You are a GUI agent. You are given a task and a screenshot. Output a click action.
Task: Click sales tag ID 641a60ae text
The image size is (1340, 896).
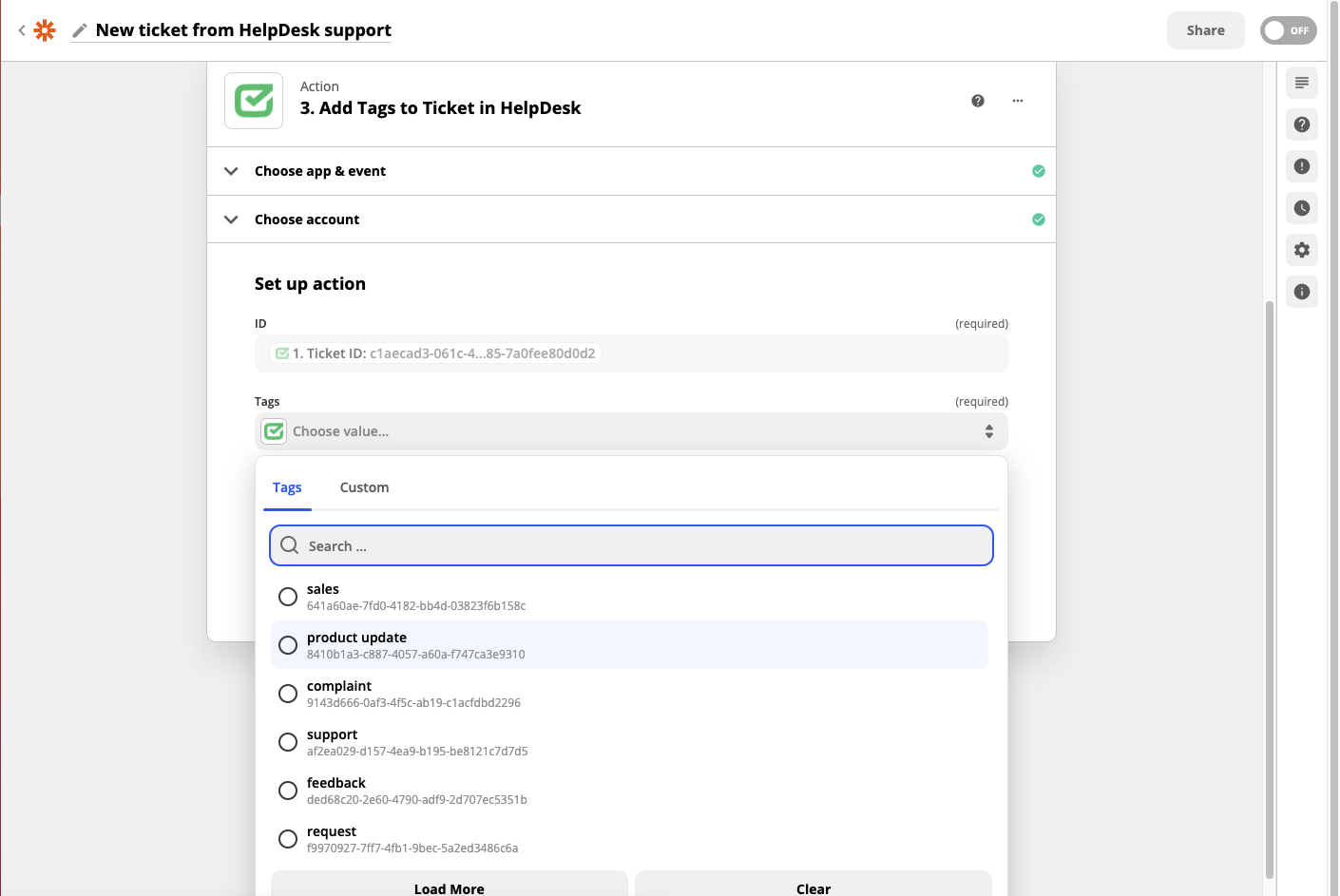[x=416, y=606]
